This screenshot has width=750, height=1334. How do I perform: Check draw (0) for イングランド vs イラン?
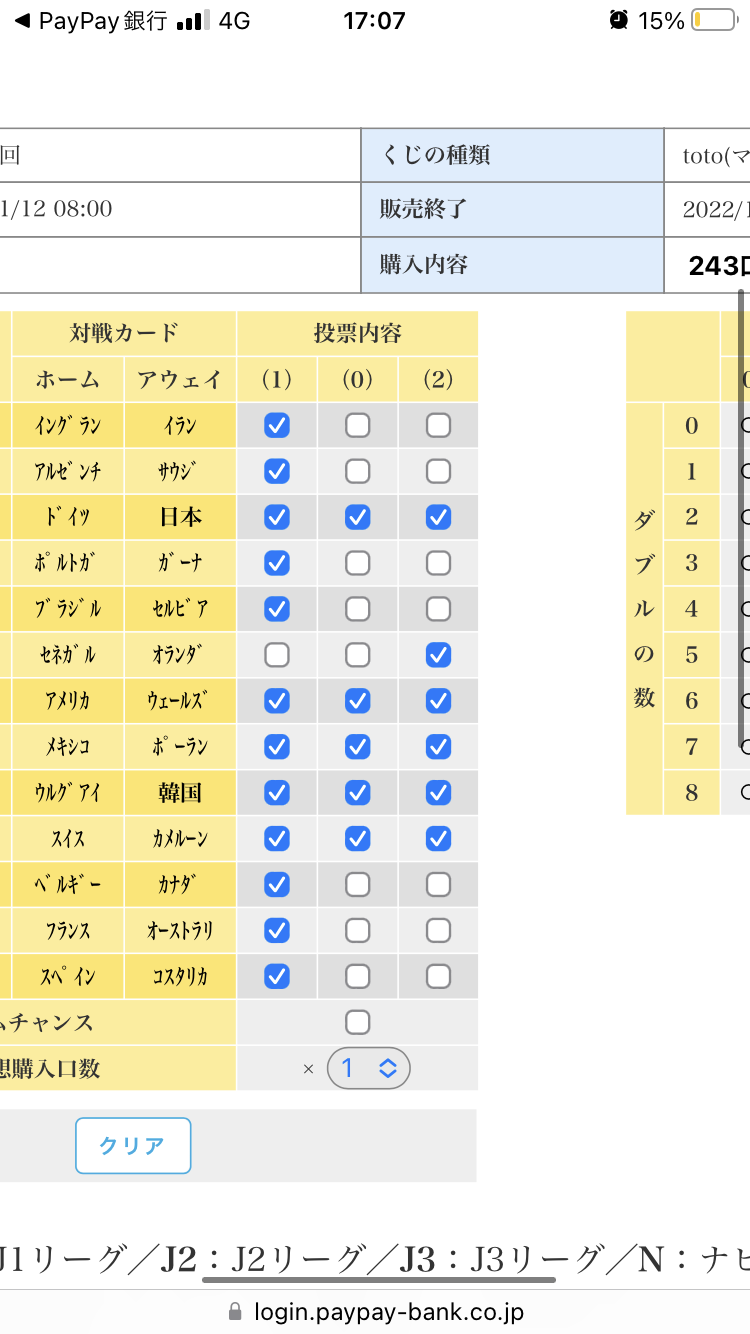tap(357, 426)
